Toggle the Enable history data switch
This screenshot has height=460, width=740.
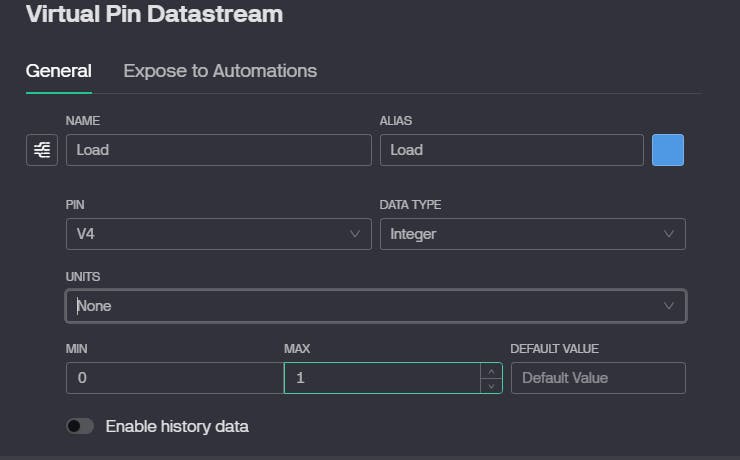click(x=80, y=426)
